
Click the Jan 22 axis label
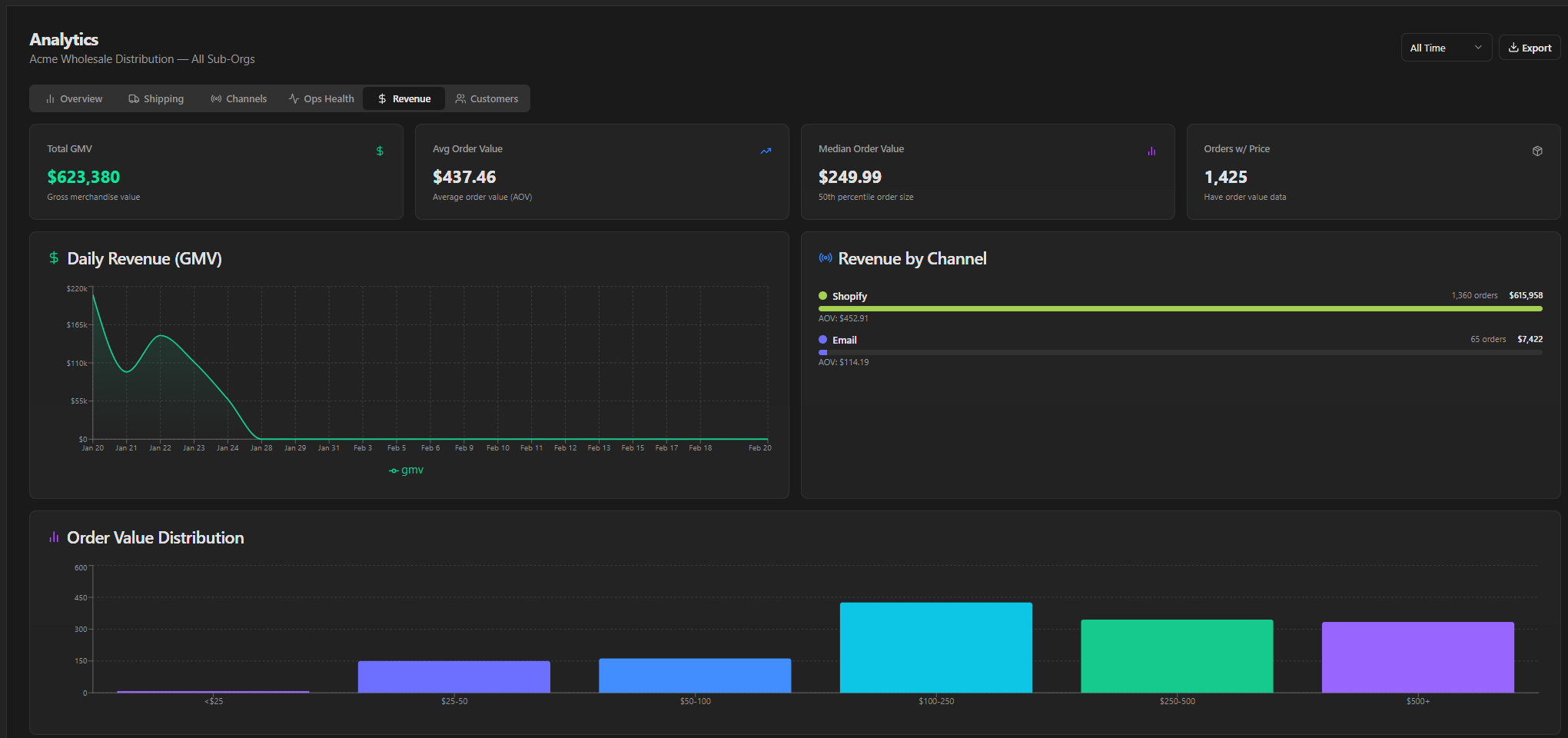(160, 447)
